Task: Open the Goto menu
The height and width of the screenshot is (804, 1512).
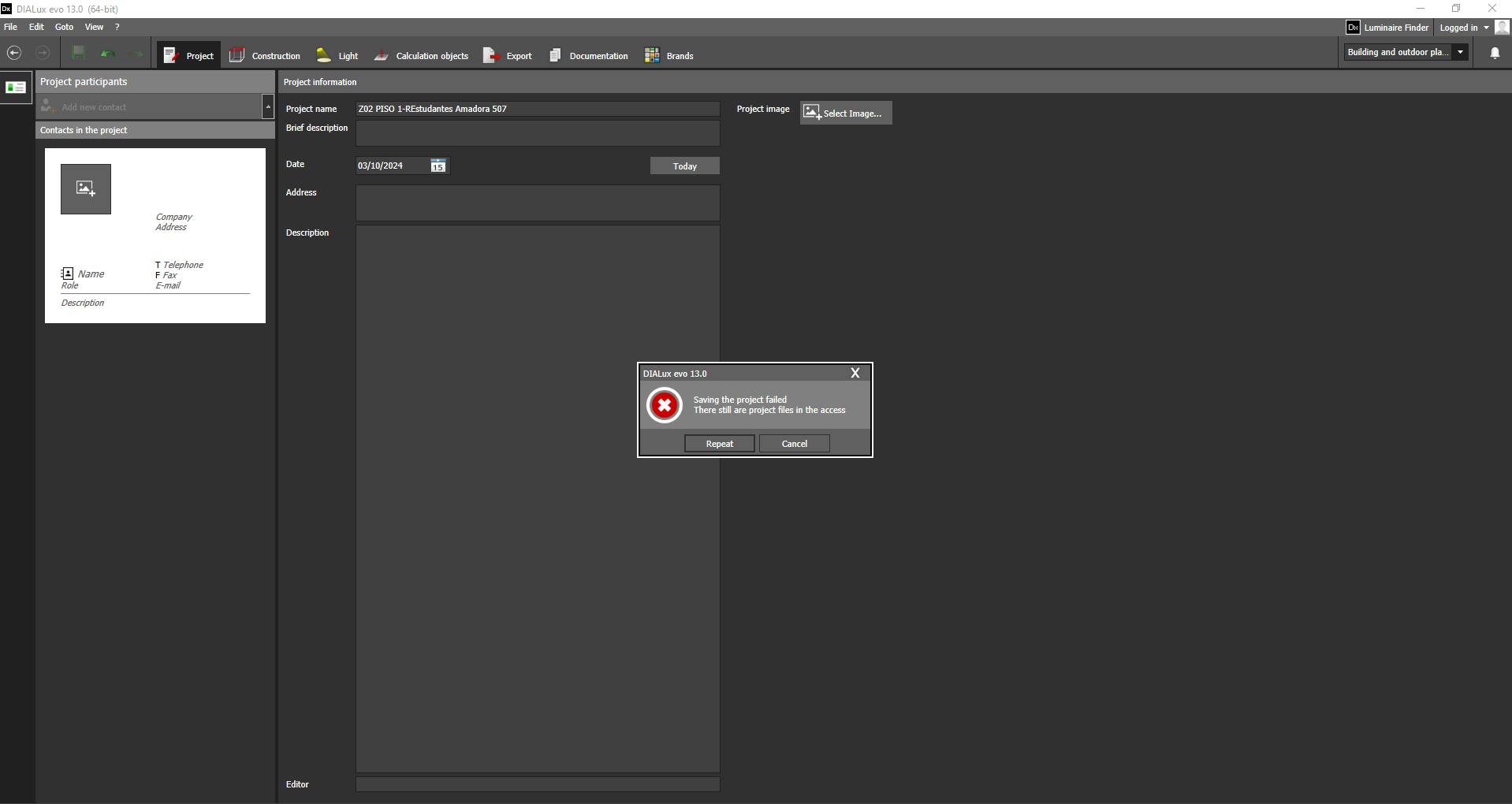Action: pos(64,27)
